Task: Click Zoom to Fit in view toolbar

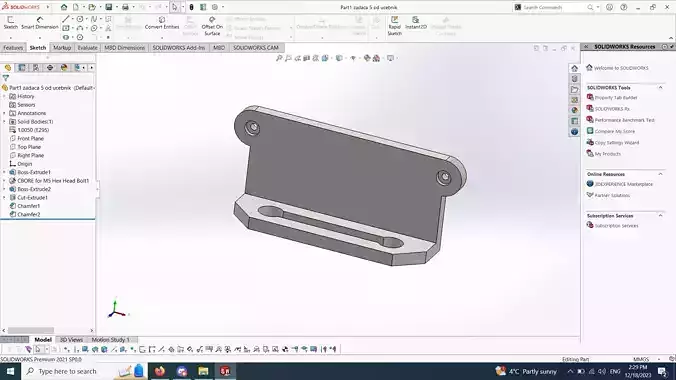Action: click(x=279, y=58)
